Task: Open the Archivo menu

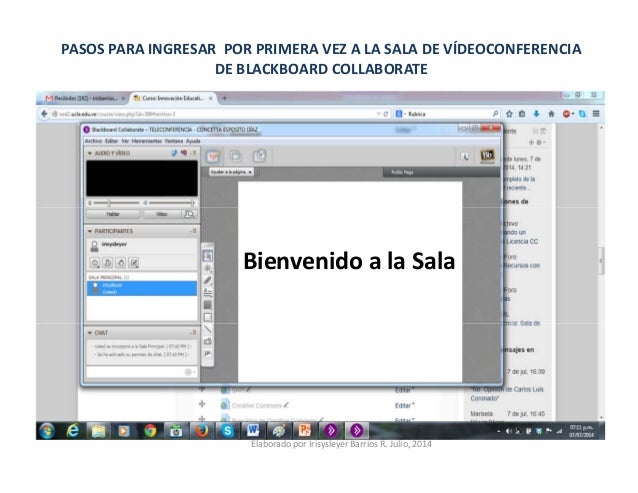Action: click(x=93, y=141)
